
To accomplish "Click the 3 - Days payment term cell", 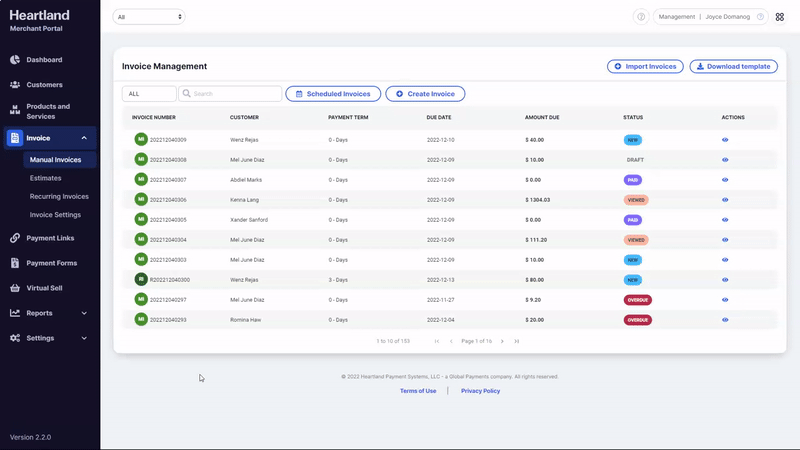I will tap(338, 280).
